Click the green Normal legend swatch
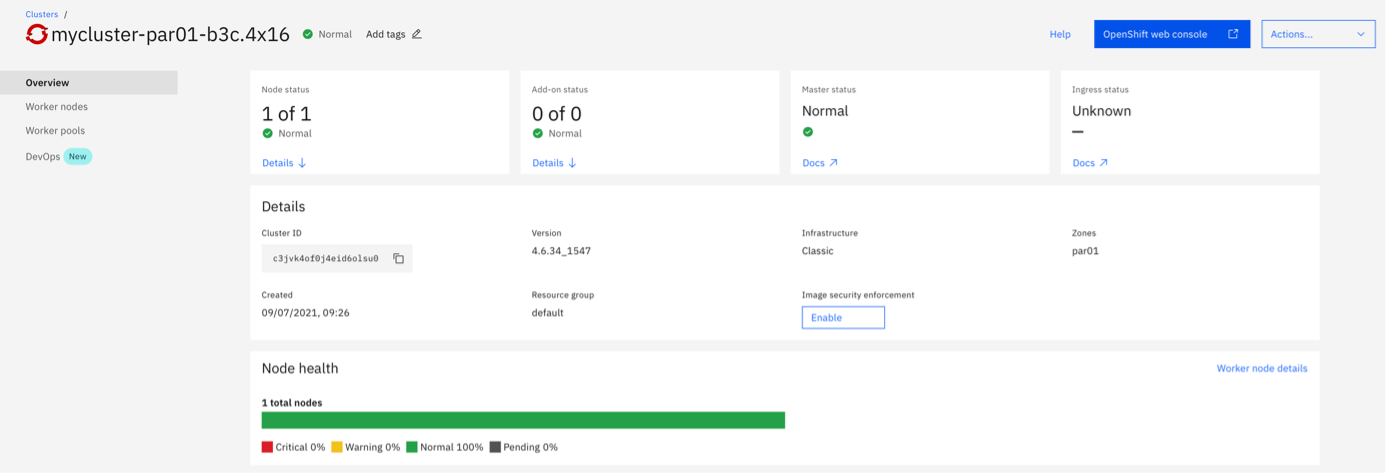1390x476 pixels. pyautogui.click(x=411, y=447)
